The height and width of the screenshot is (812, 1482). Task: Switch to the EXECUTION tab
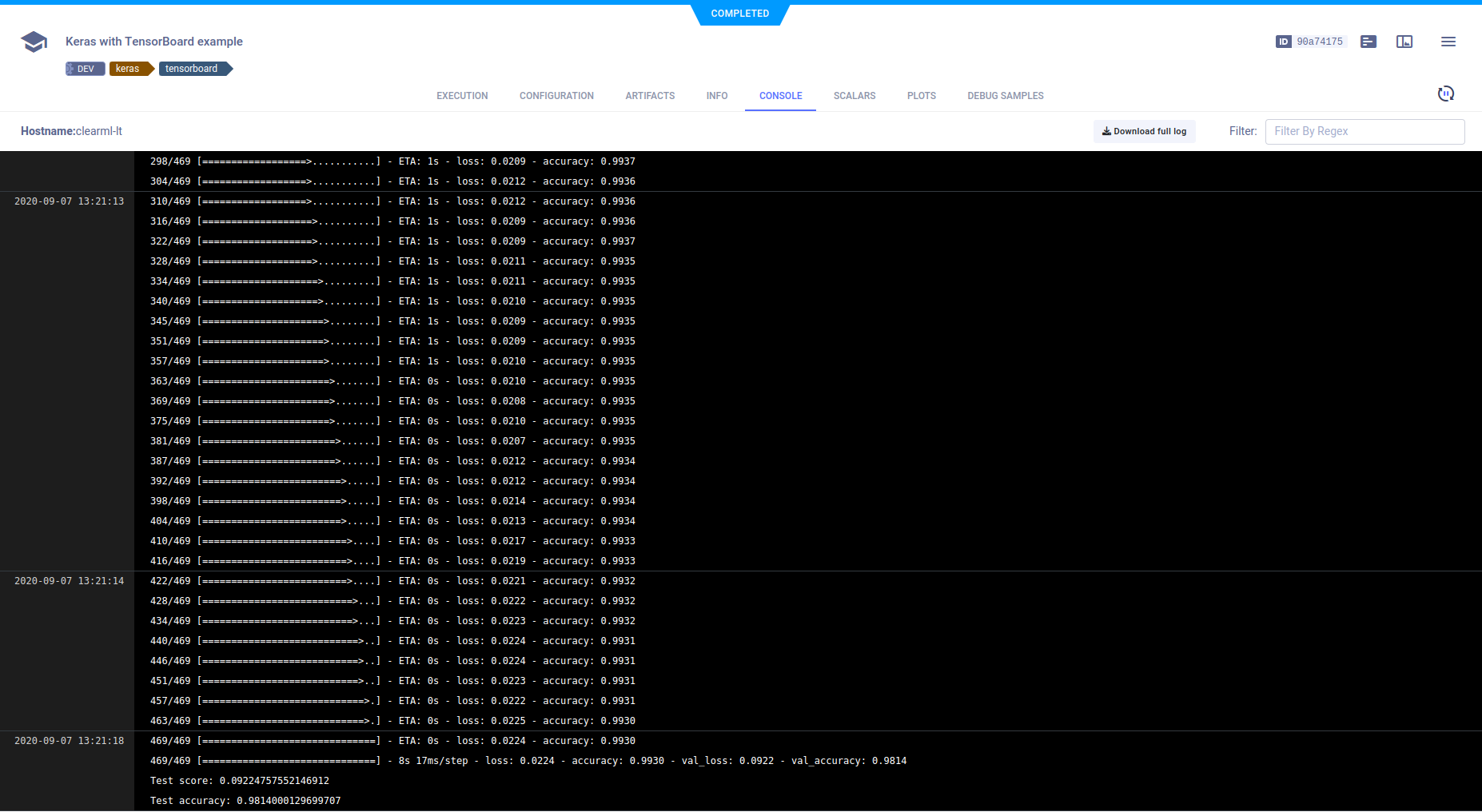(462, 96)
